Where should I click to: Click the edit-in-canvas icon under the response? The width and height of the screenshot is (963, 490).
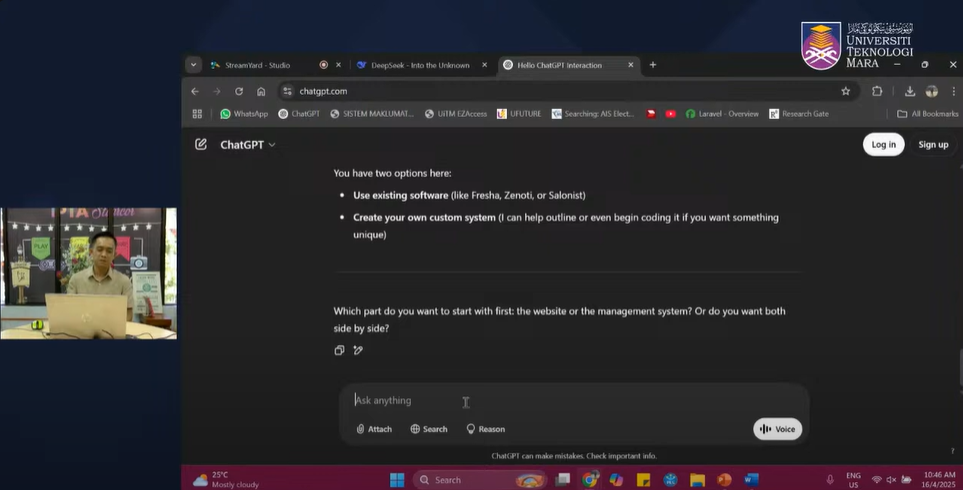click(x=358, y=350)
